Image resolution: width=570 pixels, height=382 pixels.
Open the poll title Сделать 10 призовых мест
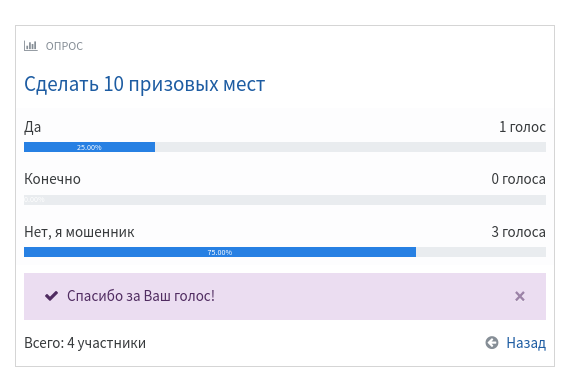145,84
